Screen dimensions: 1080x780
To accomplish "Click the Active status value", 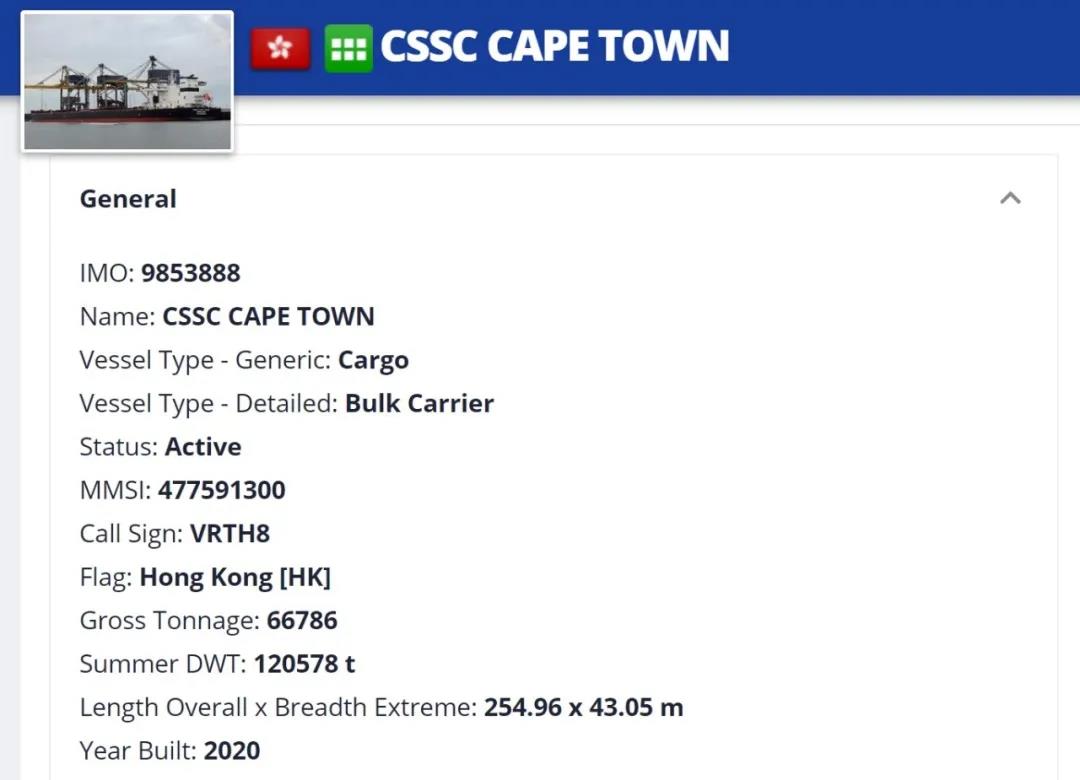I will [203, 447].
